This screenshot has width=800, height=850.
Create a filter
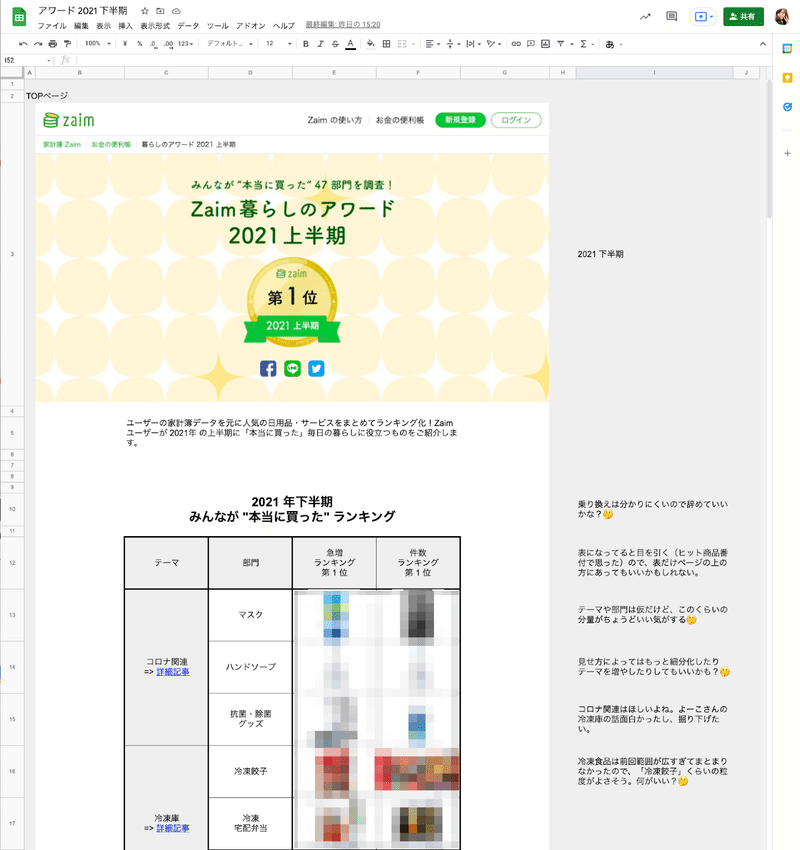pyautogui.click(x=560, y=44)
